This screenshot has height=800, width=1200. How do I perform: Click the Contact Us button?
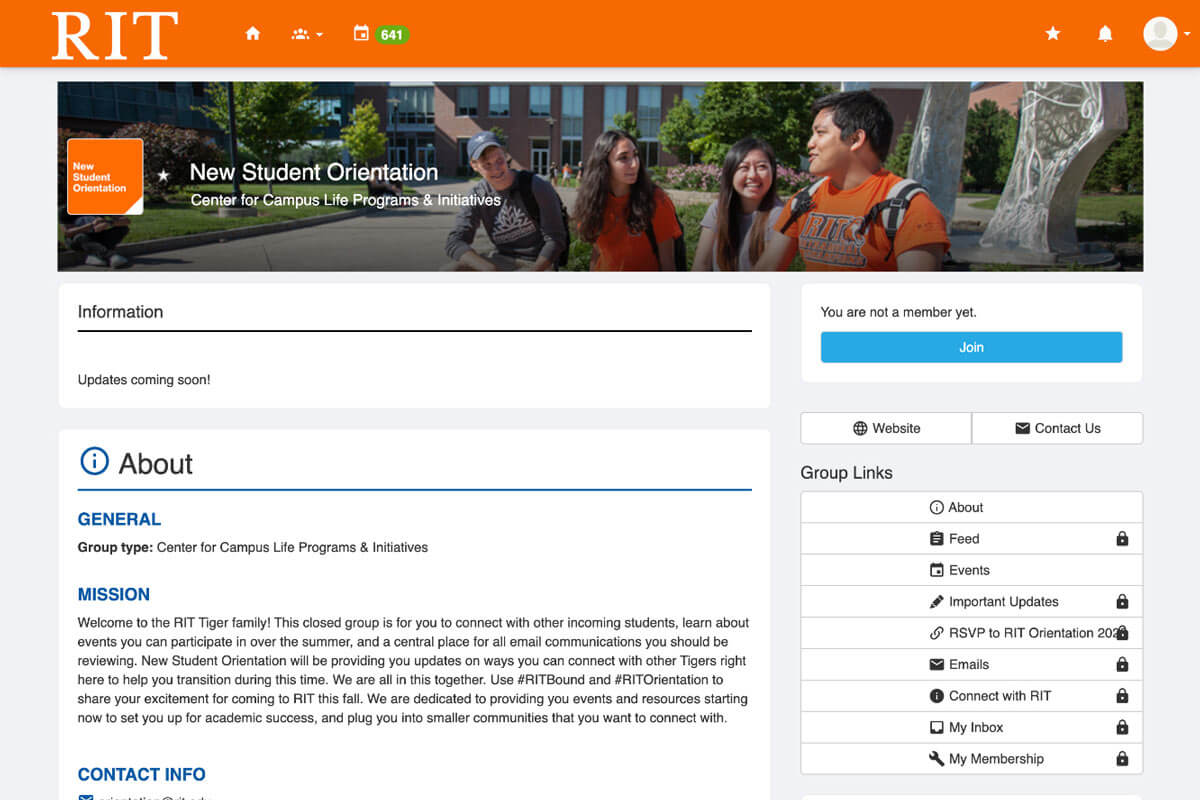pyautogui.click(x=1057, y=428)
